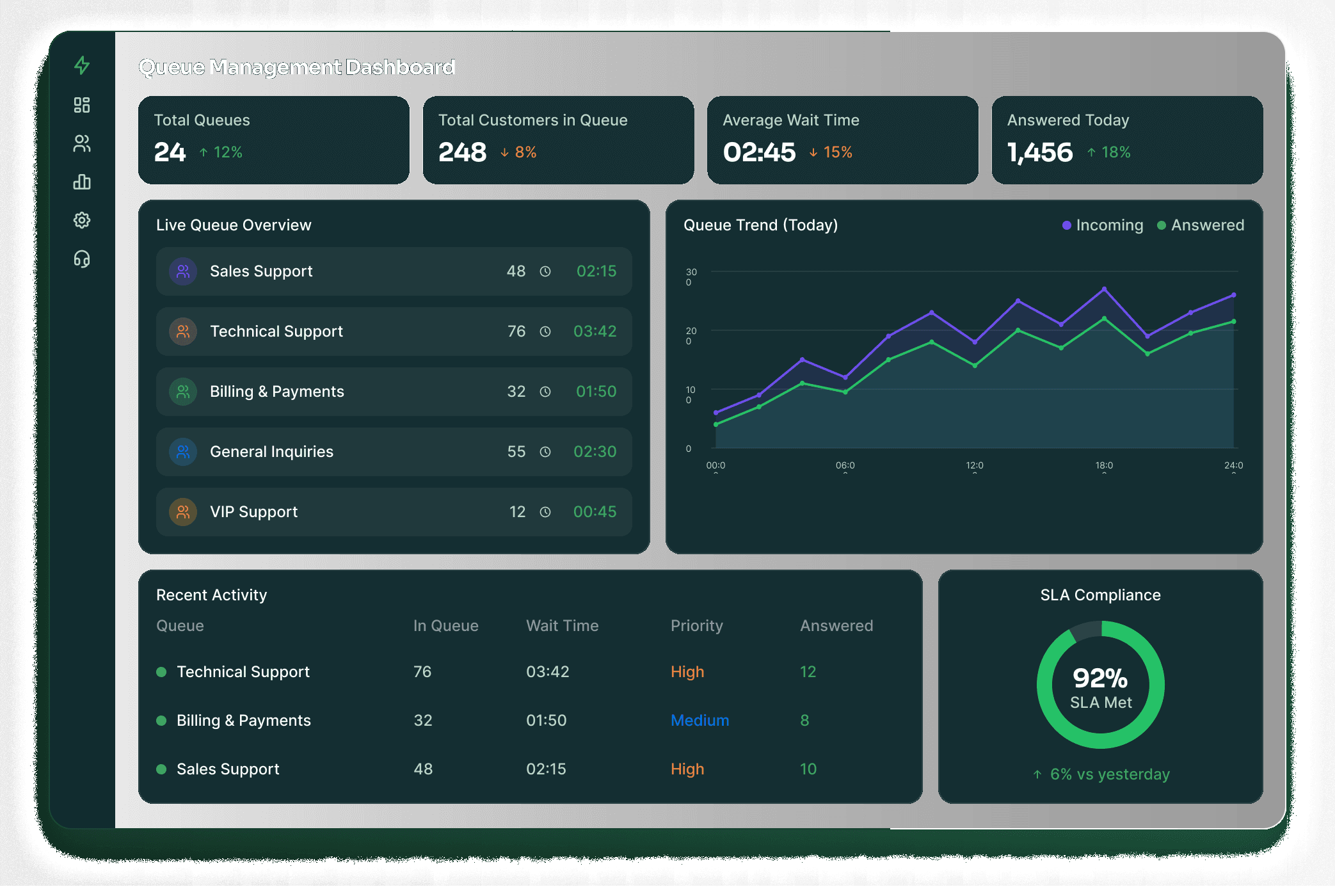Click the latest Incoming data point at 24:00
The height and width of the screenshot is (896, 1335).
(x=1234, y=296)
